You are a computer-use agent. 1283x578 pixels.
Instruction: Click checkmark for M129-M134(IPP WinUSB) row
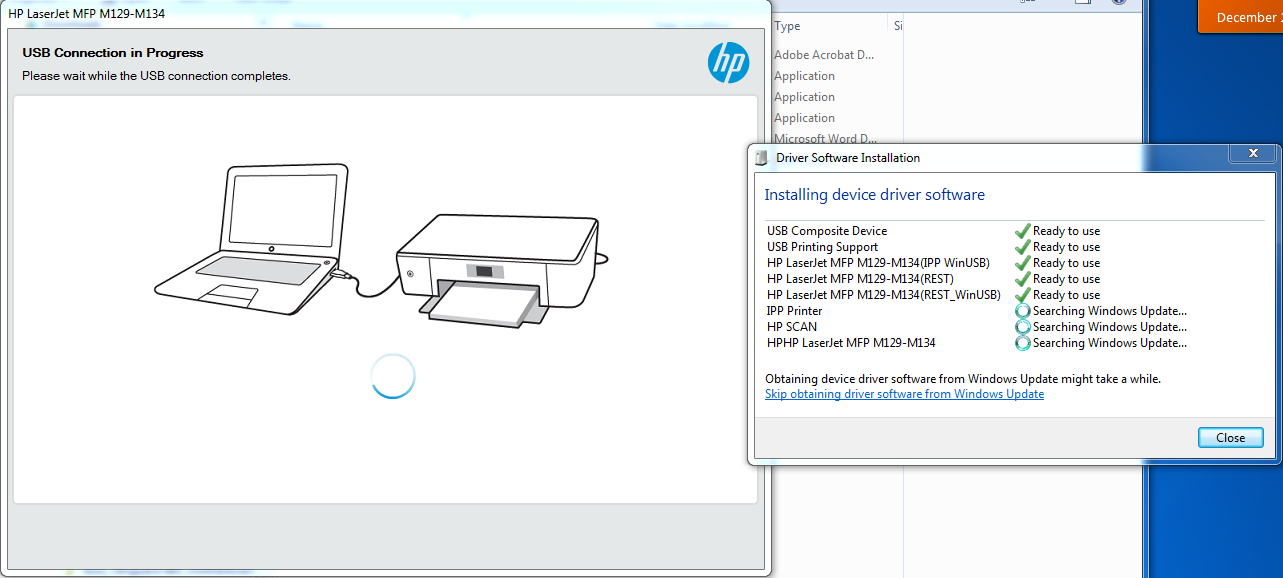pyautogui.click(x=1022, y=263)
